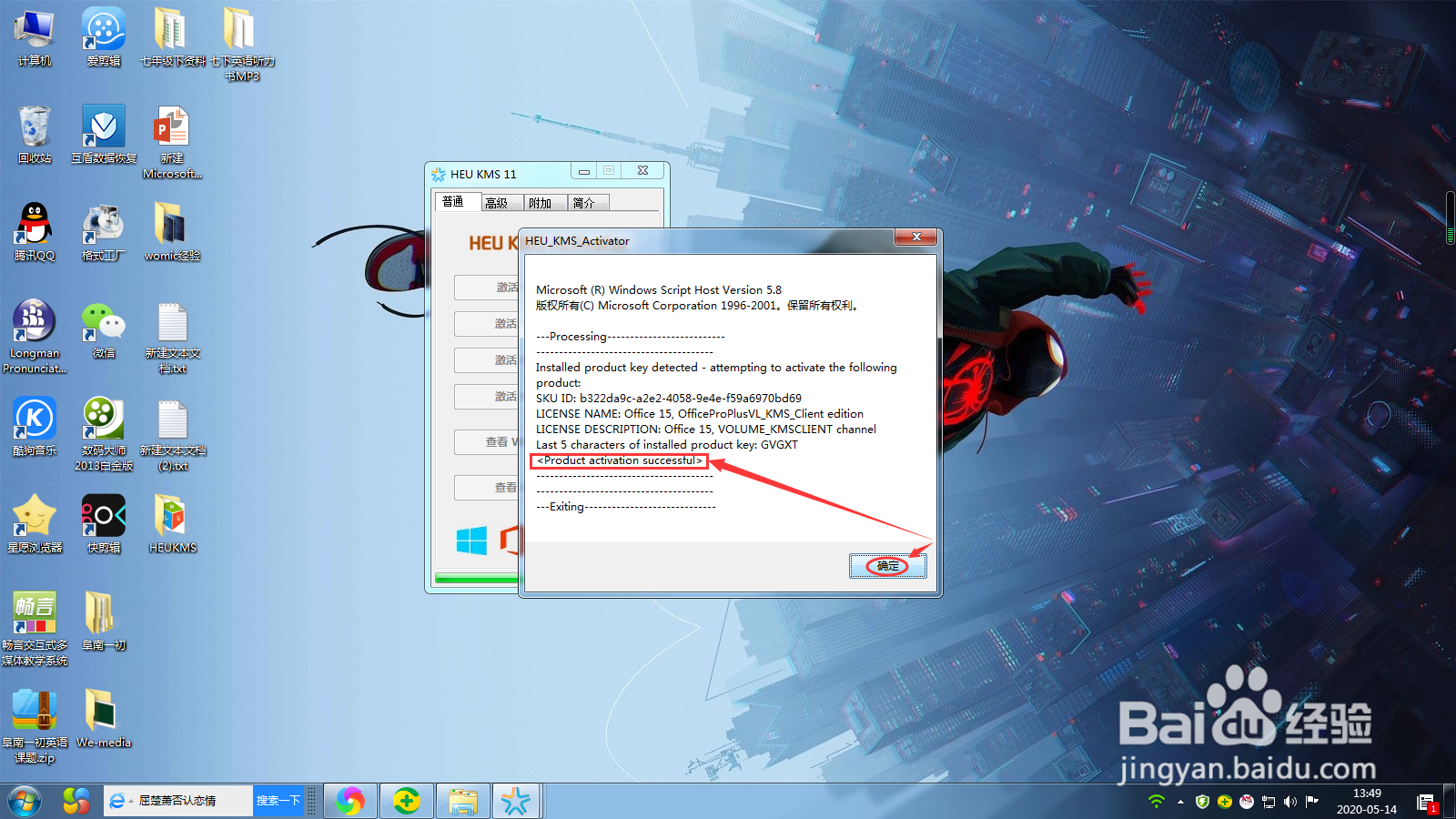1456x819 pixels.
Task: Open the womic经验 folder
Action: (173, 232)
